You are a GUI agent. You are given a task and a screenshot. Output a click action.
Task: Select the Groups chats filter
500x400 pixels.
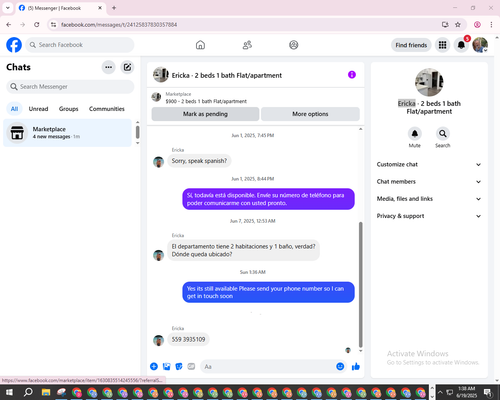point(69,109)
